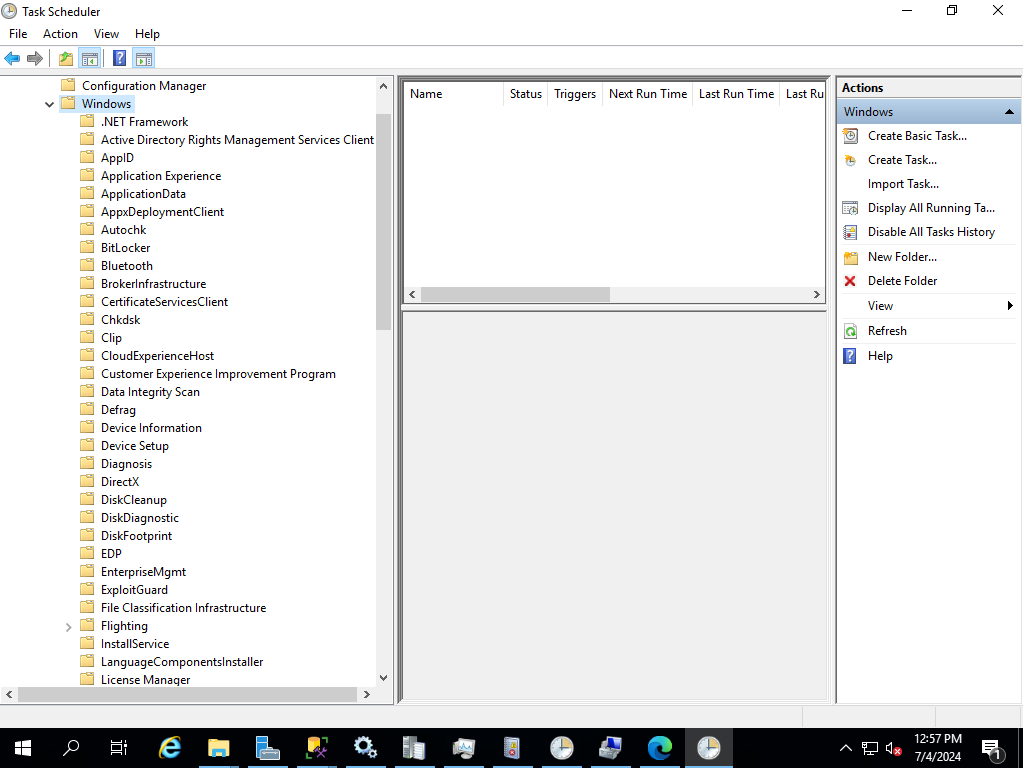Expand the View submenu arrow in Actions
The height and width of the screenshot is (770, 1024).
(x=1010, y=306)
